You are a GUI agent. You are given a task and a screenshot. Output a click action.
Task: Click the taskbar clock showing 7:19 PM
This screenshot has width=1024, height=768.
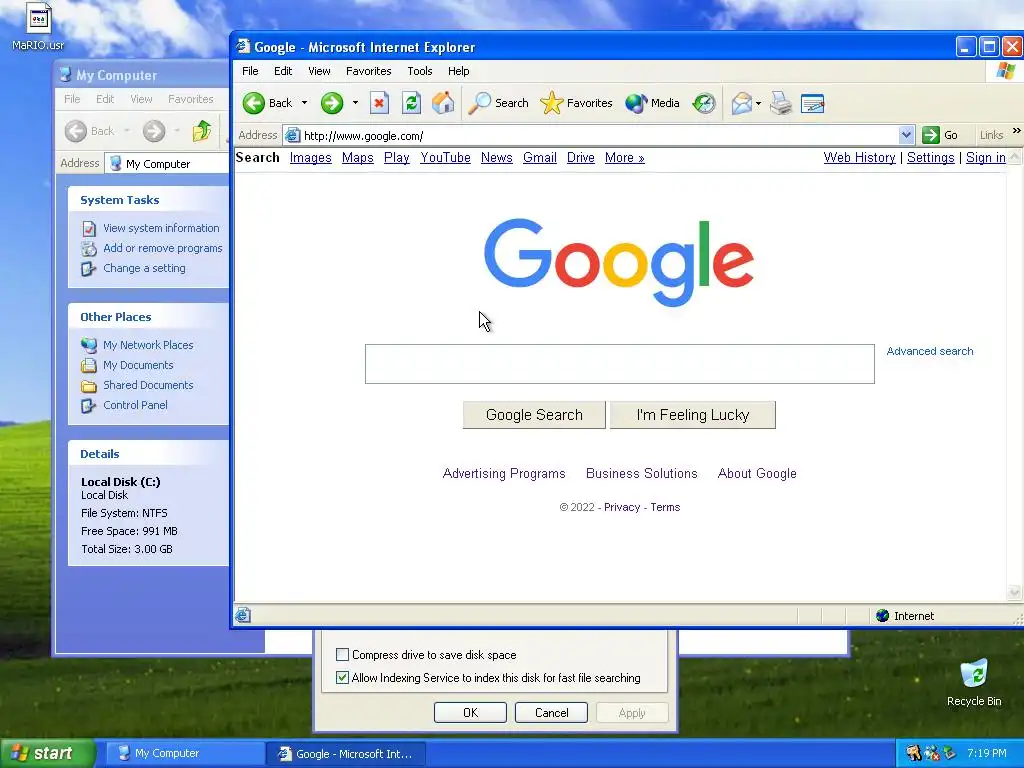[x=987, y=753]
